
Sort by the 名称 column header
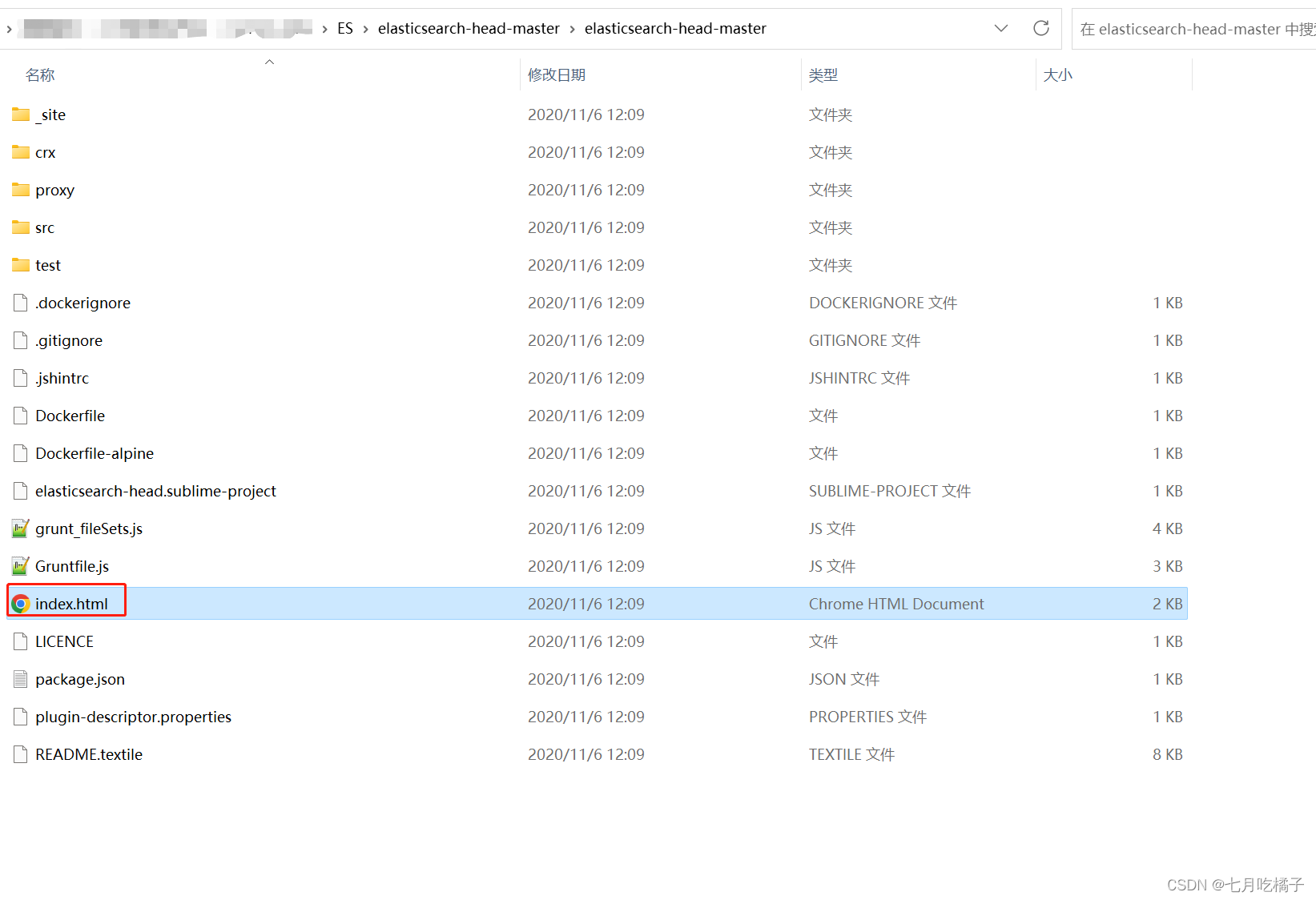(40, 74)
